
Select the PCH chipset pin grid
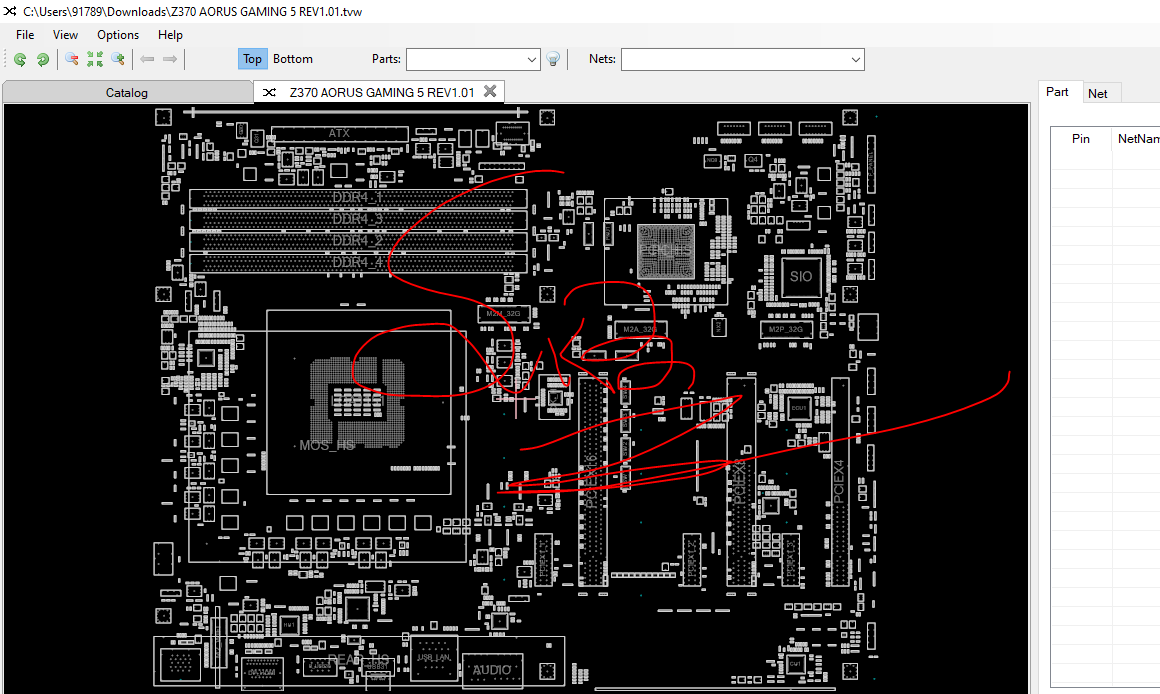point(666,251)
